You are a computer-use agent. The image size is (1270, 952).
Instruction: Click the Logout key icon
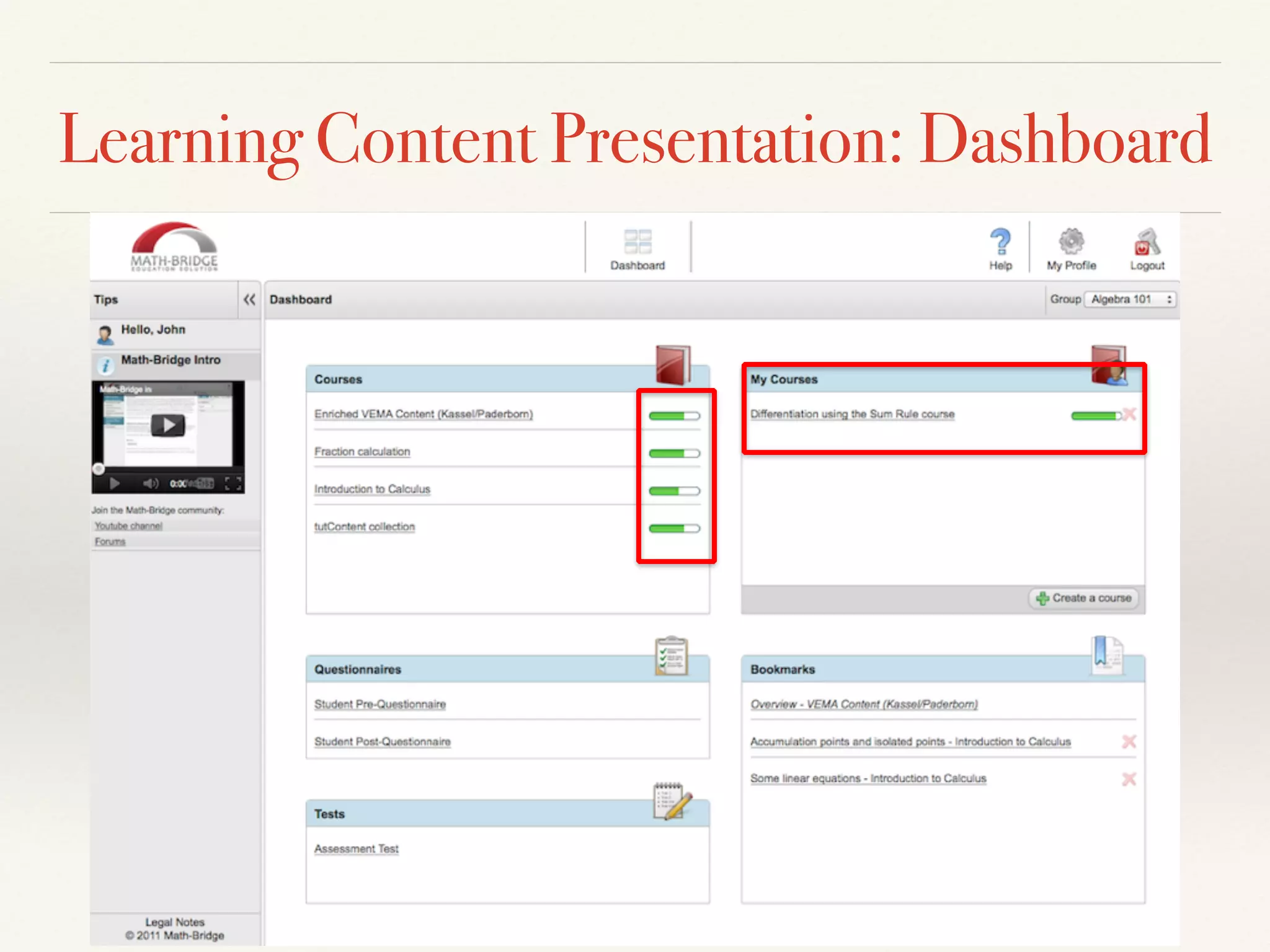point(1147,242)
